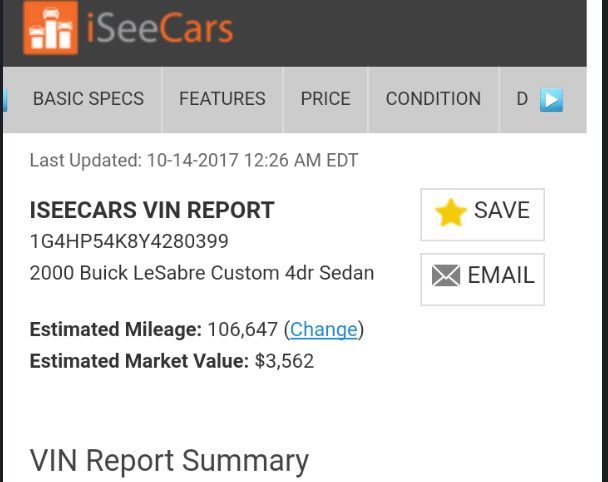Go to the CONDITION tab

[433, 99]
